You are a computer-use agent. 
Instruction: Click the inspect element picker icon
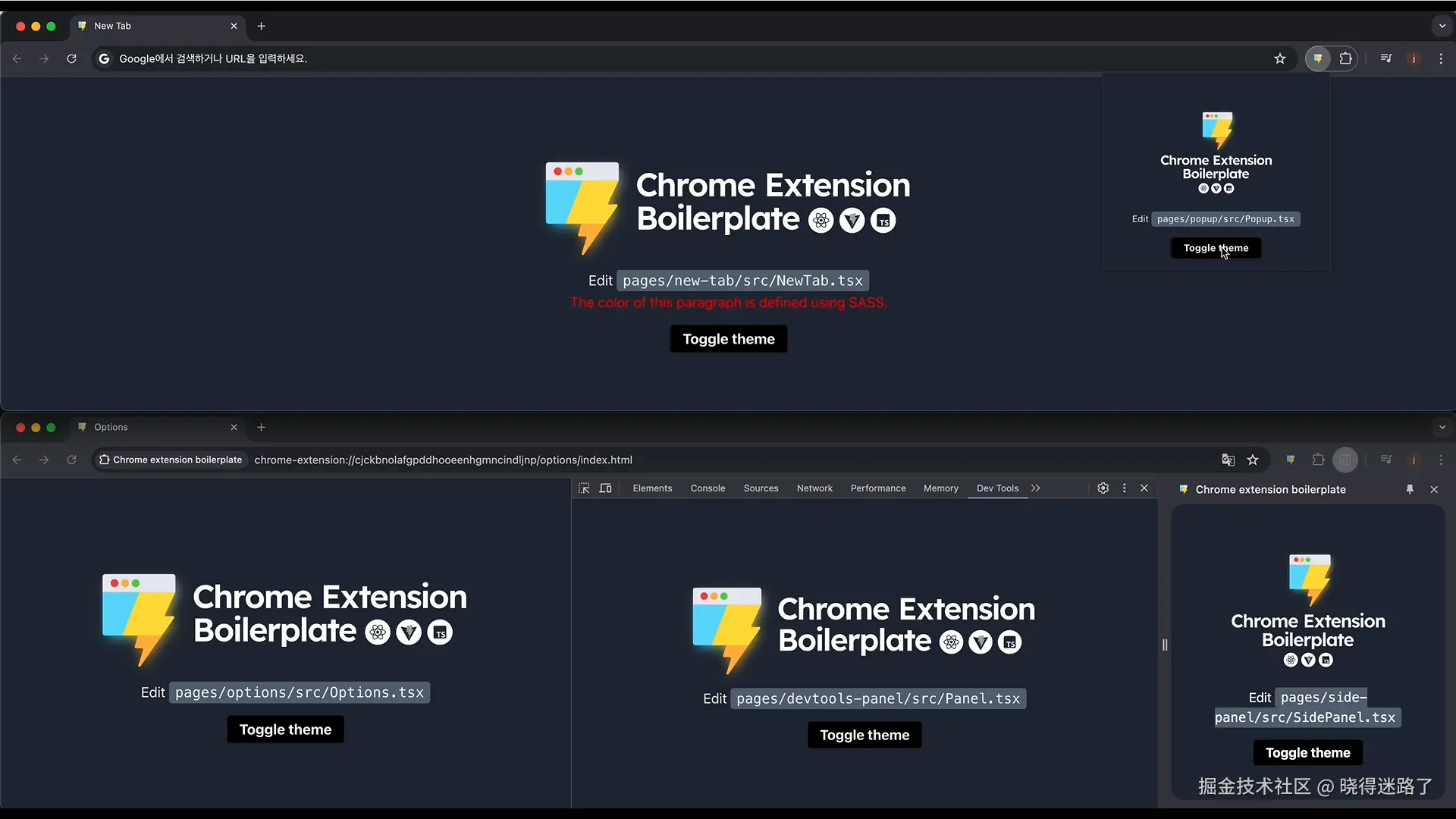(584, 488)
